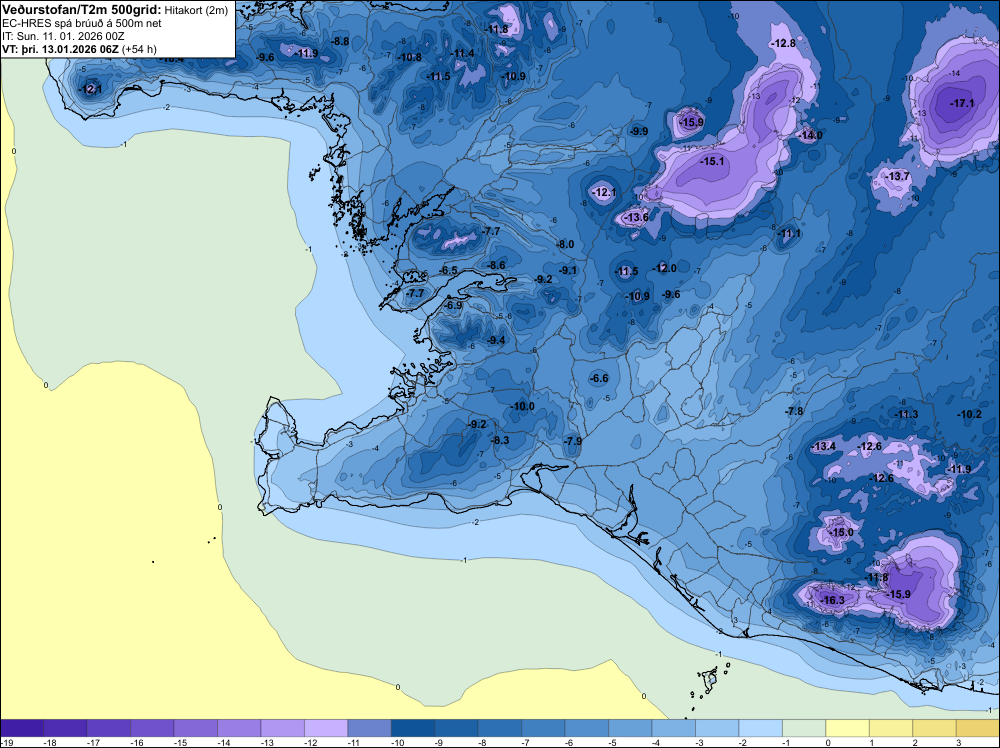Click the -14.0 temperature label
The image size is (1000, 748).
pos(811,135)
